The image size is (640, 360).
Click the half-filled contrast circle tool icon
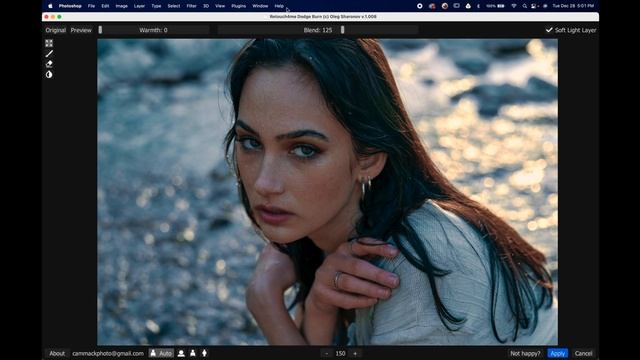coord(49,75)
